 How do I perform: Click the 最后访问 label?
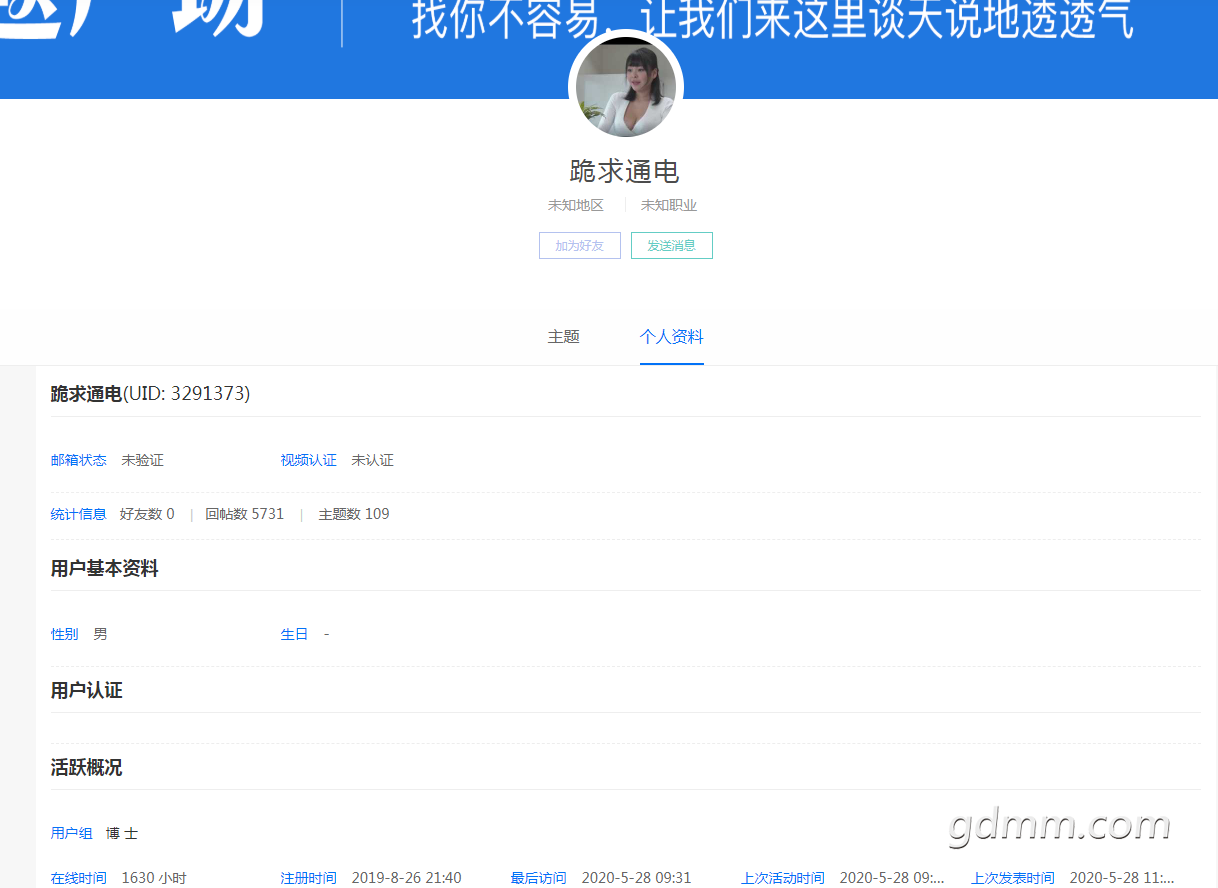(539, 878)
